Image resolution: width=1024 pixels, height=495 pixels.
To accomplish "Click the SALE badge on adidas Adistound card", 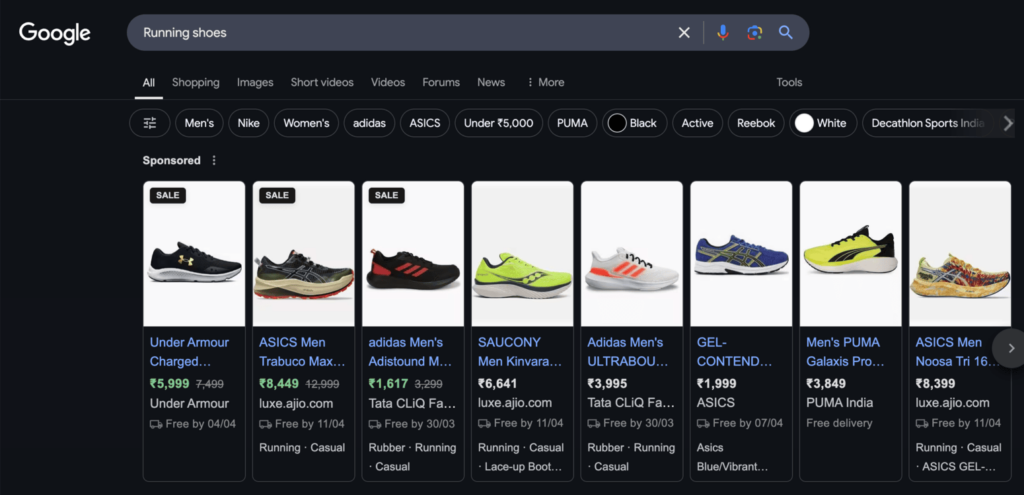I will [387, 195].
